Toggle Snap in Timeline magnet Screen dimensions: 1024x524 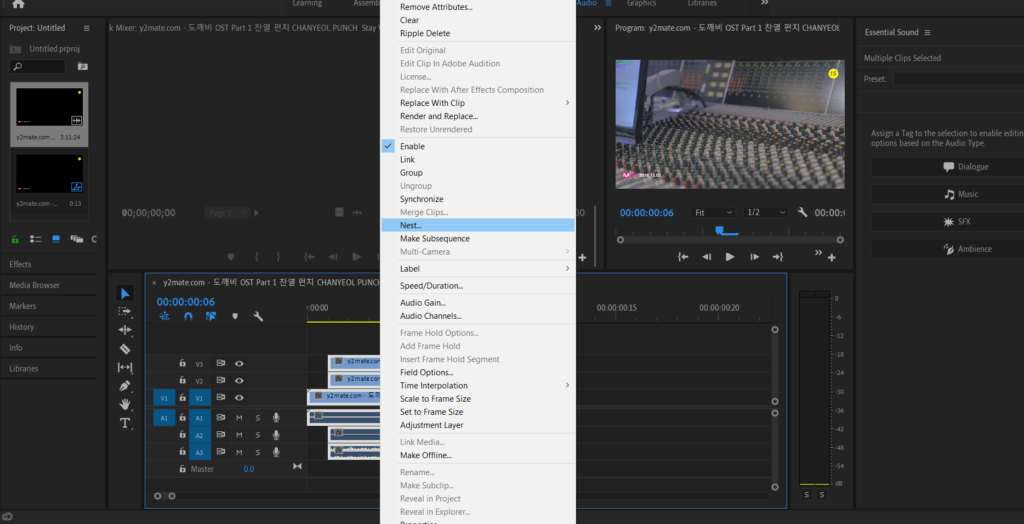188,316
